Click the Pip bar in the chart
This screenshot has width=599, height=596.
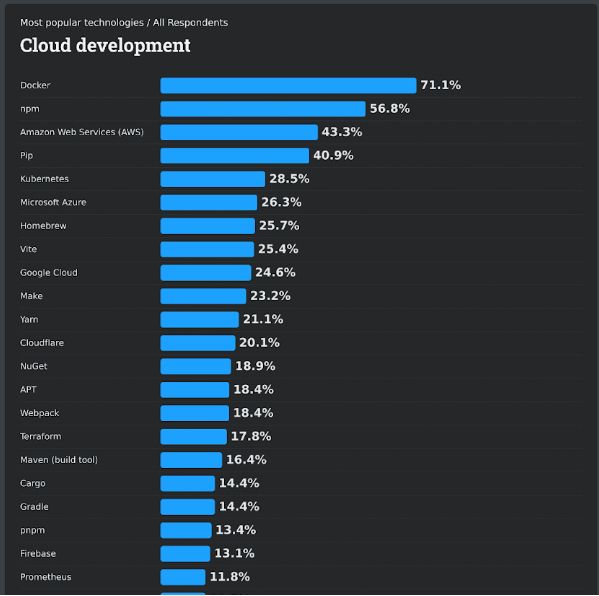click(235, 156)
